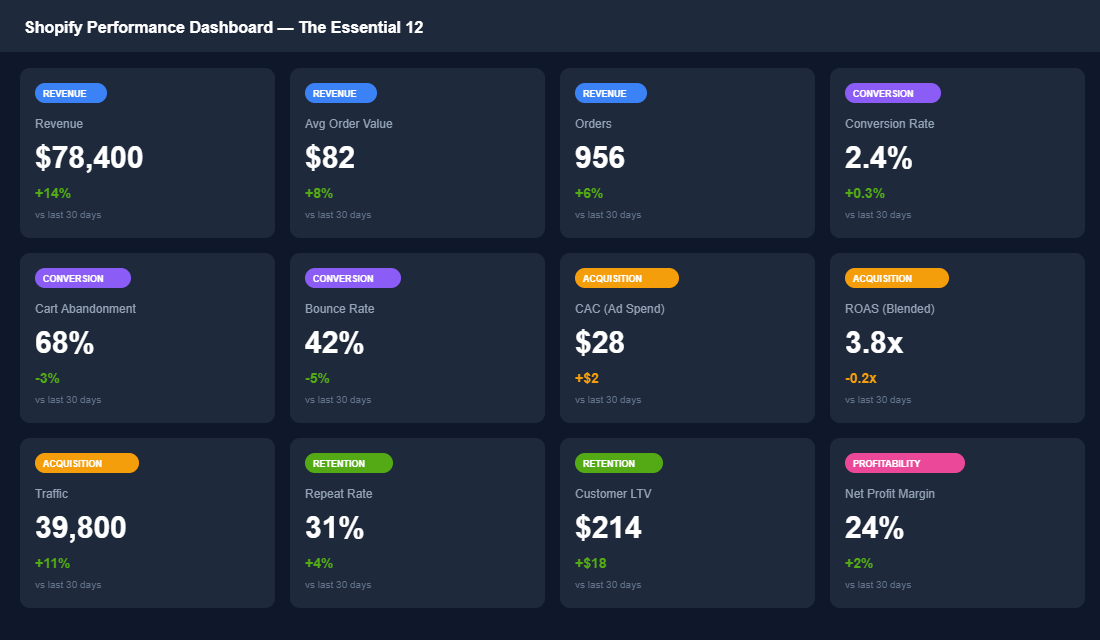Screen dimensions: 1100x640
Task: Click the +14% revenue change
Action: coord(53,193)
